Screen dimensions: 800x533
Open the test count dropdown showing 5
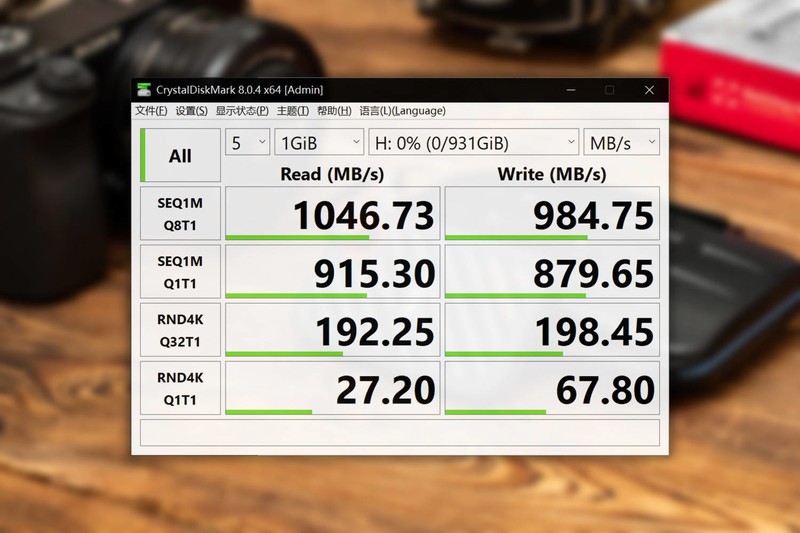pyautogui.click(x=247, y=142)
